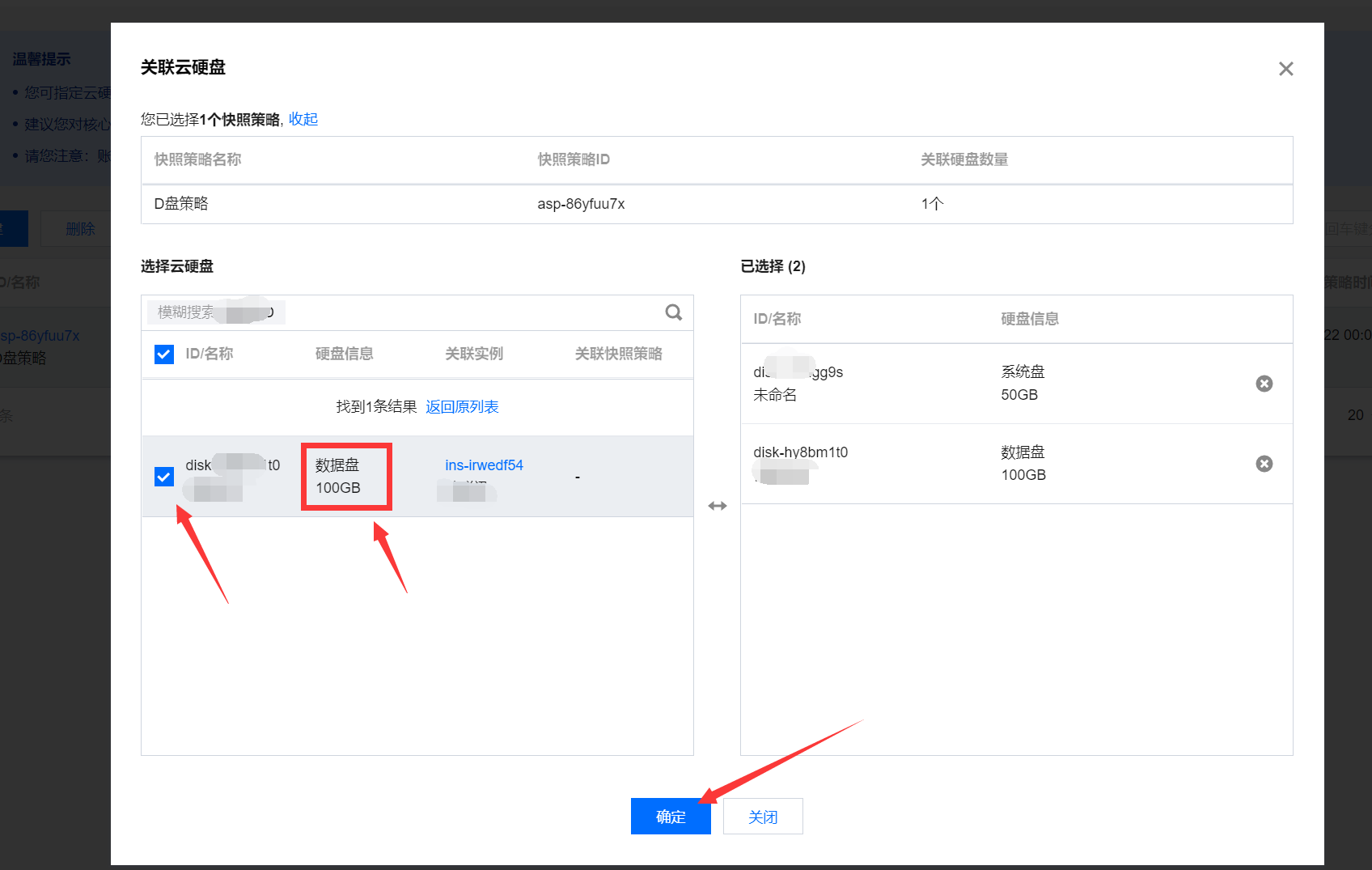This screenshot has height=870, width=1372.
Task: Remove the 50GB system disk from selection
Action: click(1264, 384)
